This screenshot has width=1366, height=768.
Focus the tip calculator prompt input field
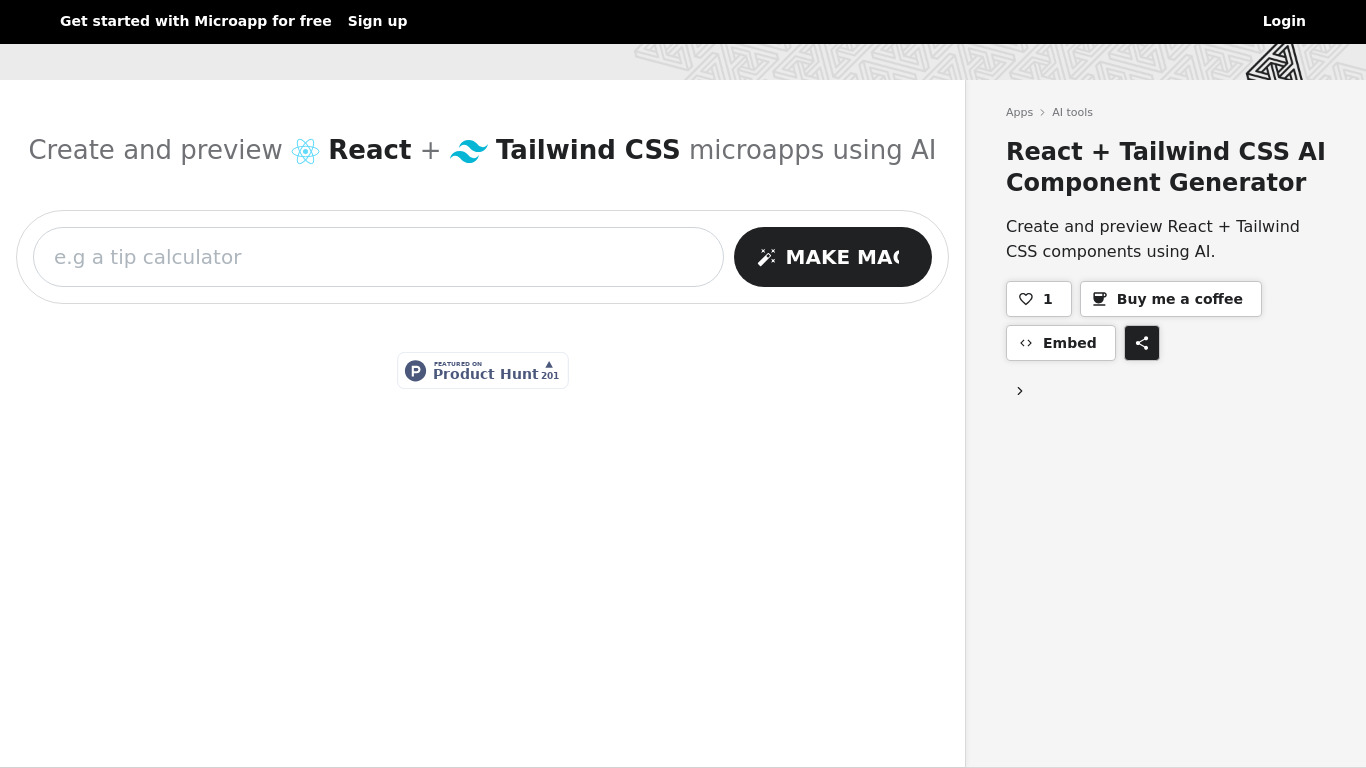378,257
